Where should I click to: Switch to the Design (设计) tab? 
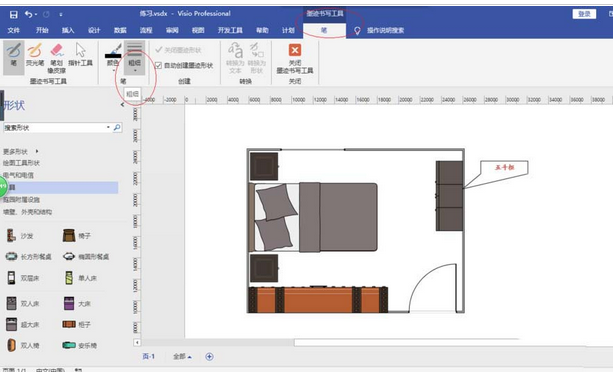(94, 30)
